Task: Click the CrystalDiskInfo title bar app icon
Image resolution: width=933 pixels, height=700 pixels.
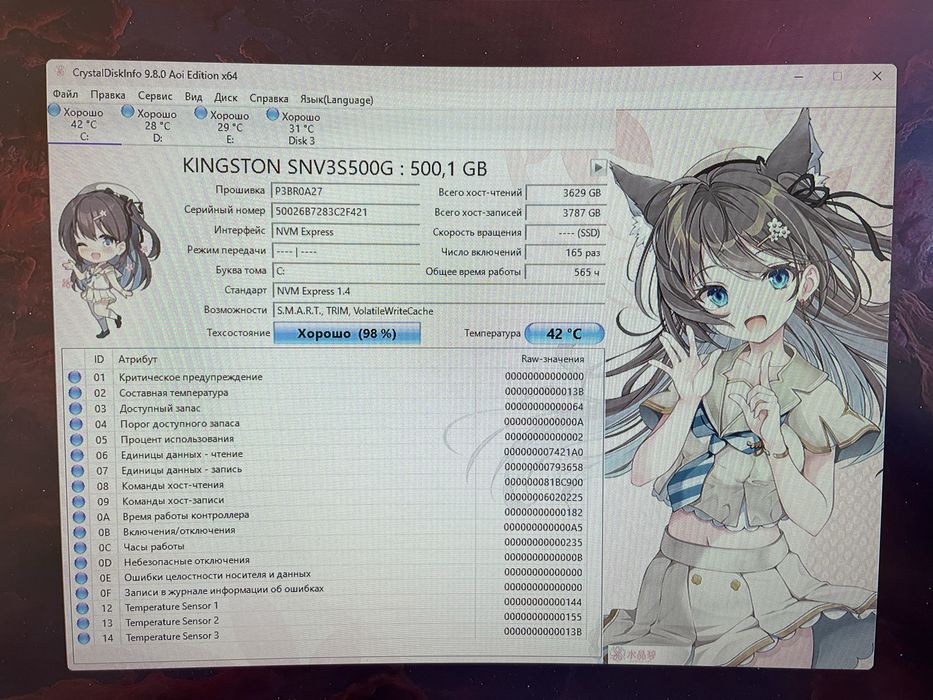Action: [61, 72]
